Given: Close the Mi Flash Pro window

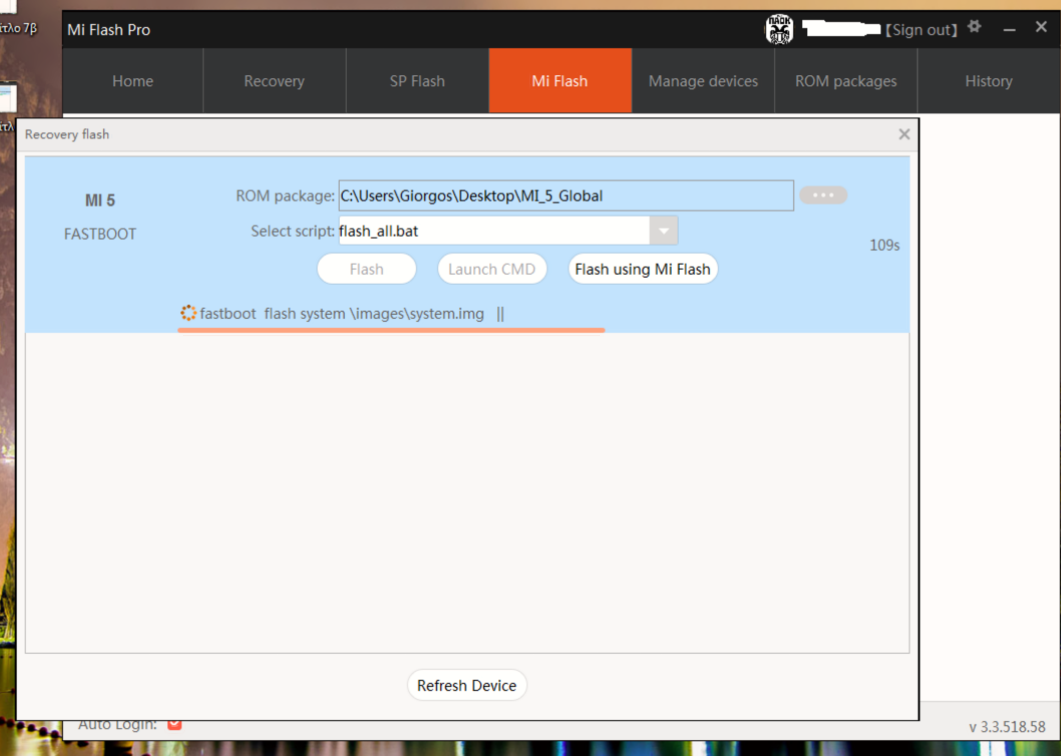Looking at the screenshot, I should pyautogui.click(x=1041, y=27).
